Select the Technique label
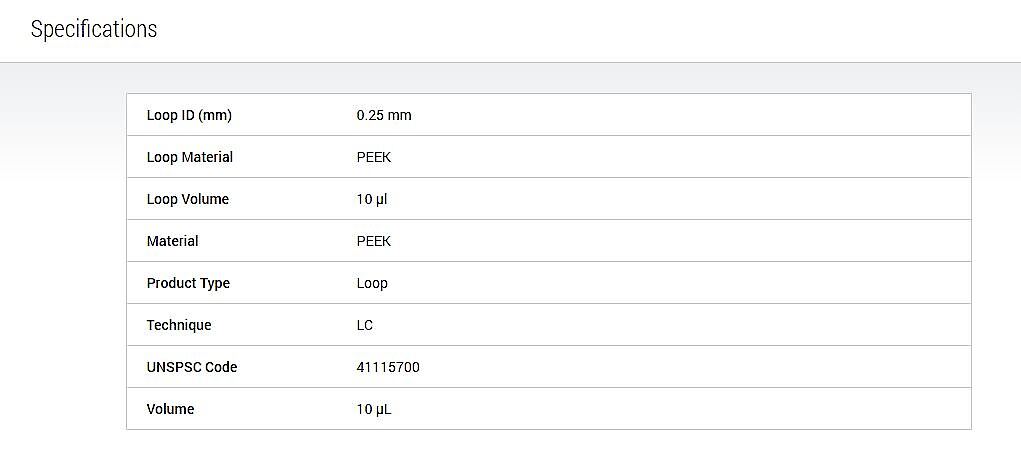The image size is (1021, 465). [x=179, y=325]
